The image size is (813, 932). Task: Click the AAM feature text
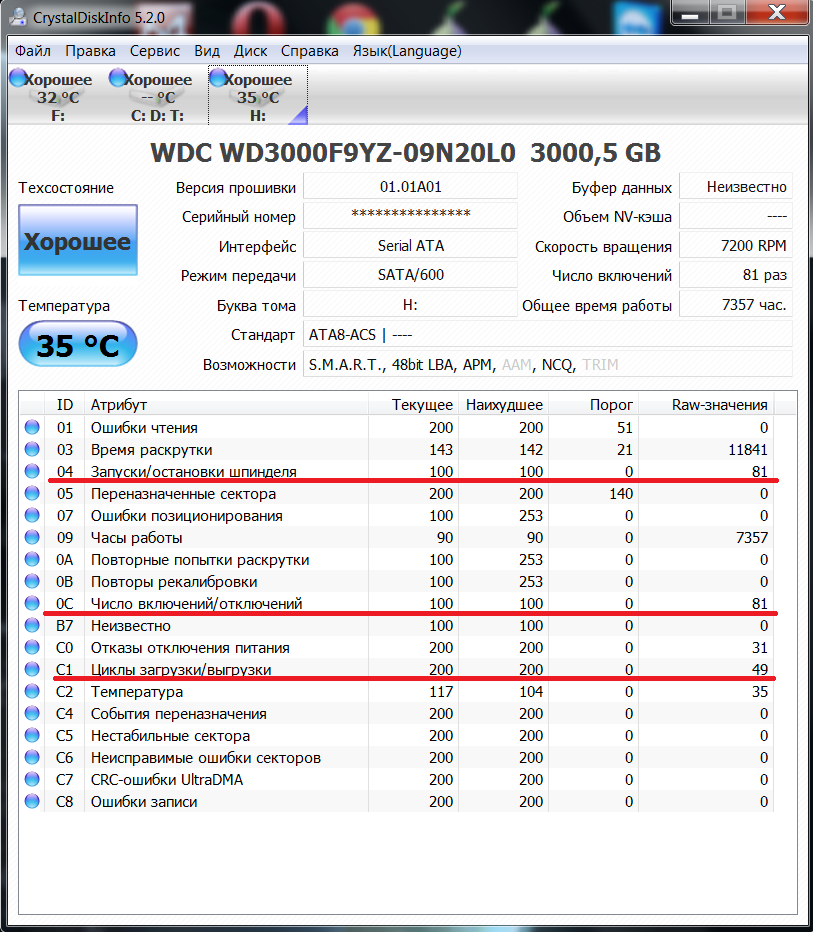pyautogui.click(x=516, y=364)
